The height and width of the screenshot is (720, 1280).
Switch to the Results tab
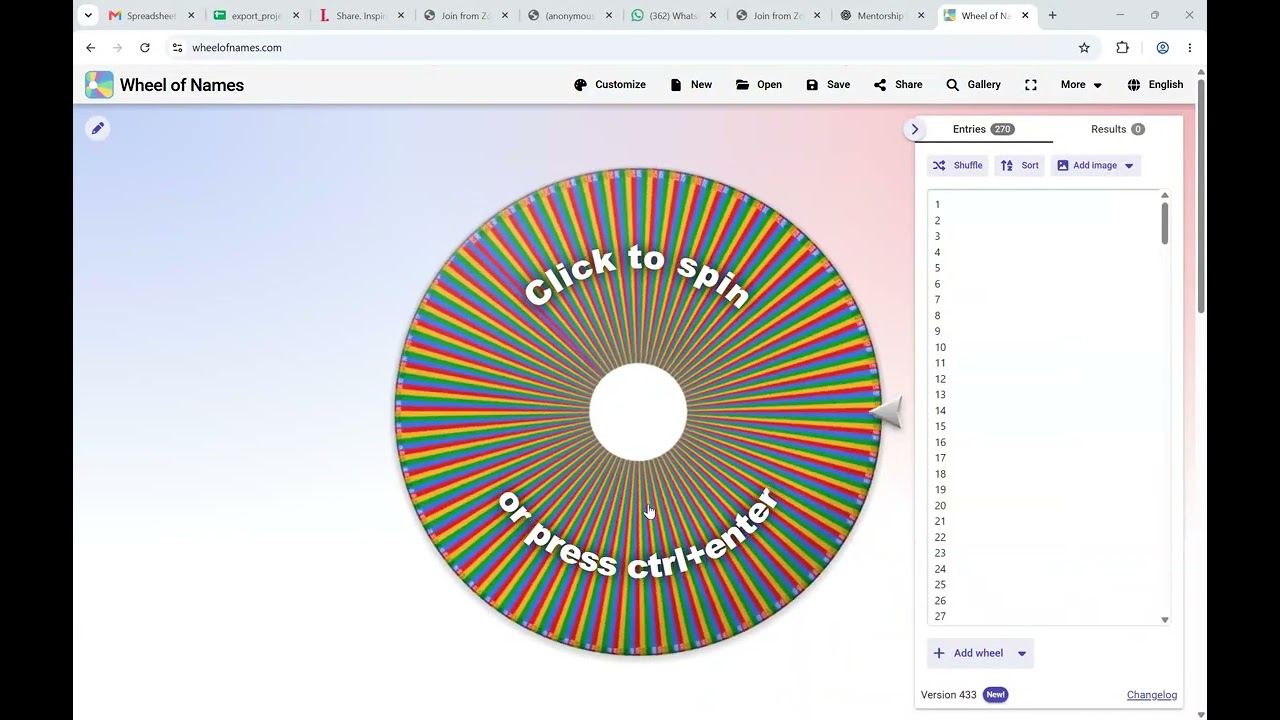point(1117,129)
